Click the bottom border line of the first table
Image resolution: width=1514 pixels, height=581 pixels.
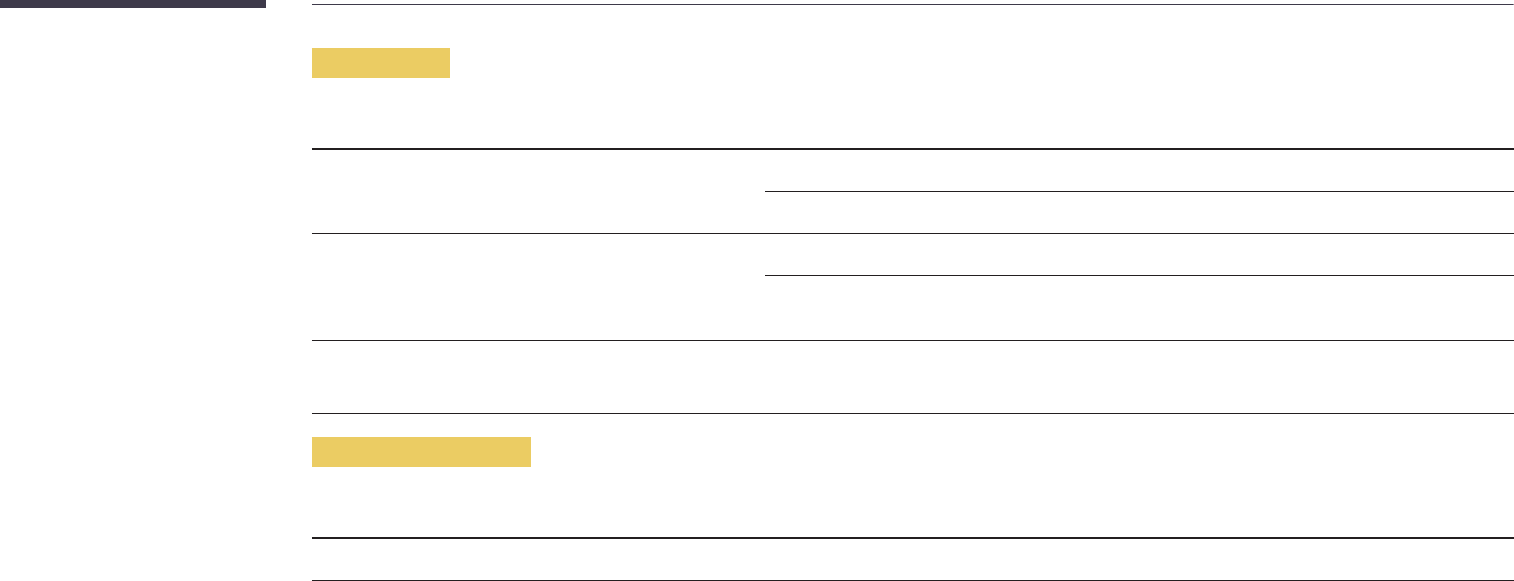click(912, 414)
